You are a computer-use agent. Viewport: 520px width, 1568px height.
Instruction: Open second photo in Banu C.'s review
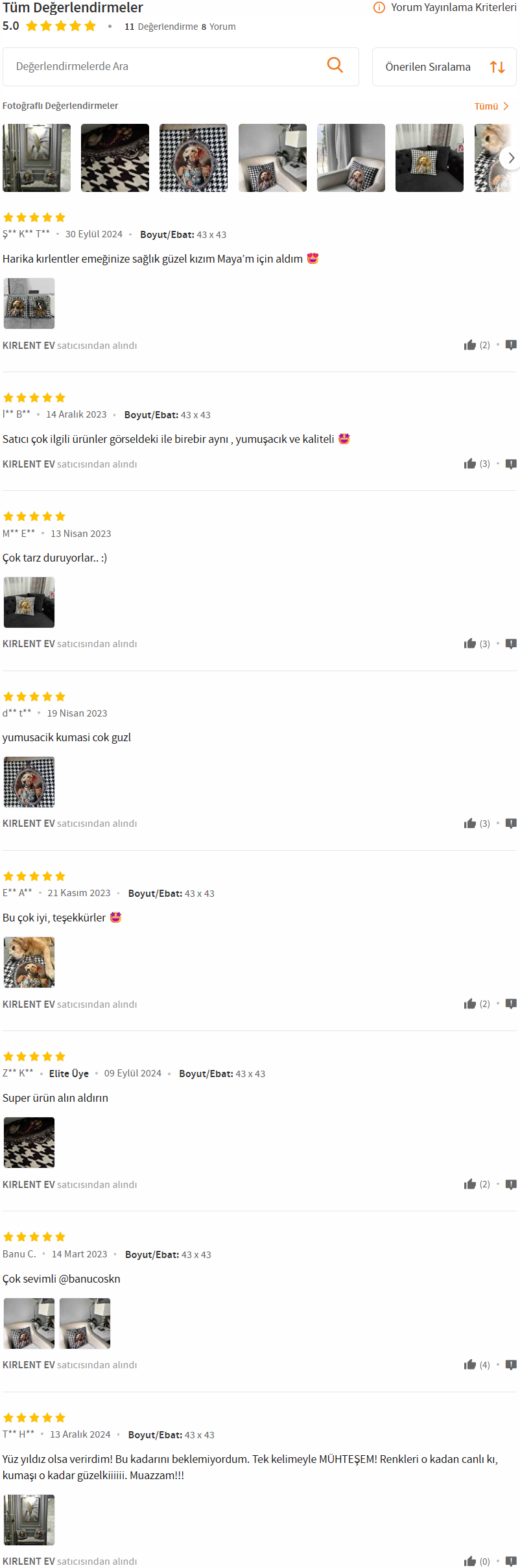pyautogui.click(x=85, y=1324)
